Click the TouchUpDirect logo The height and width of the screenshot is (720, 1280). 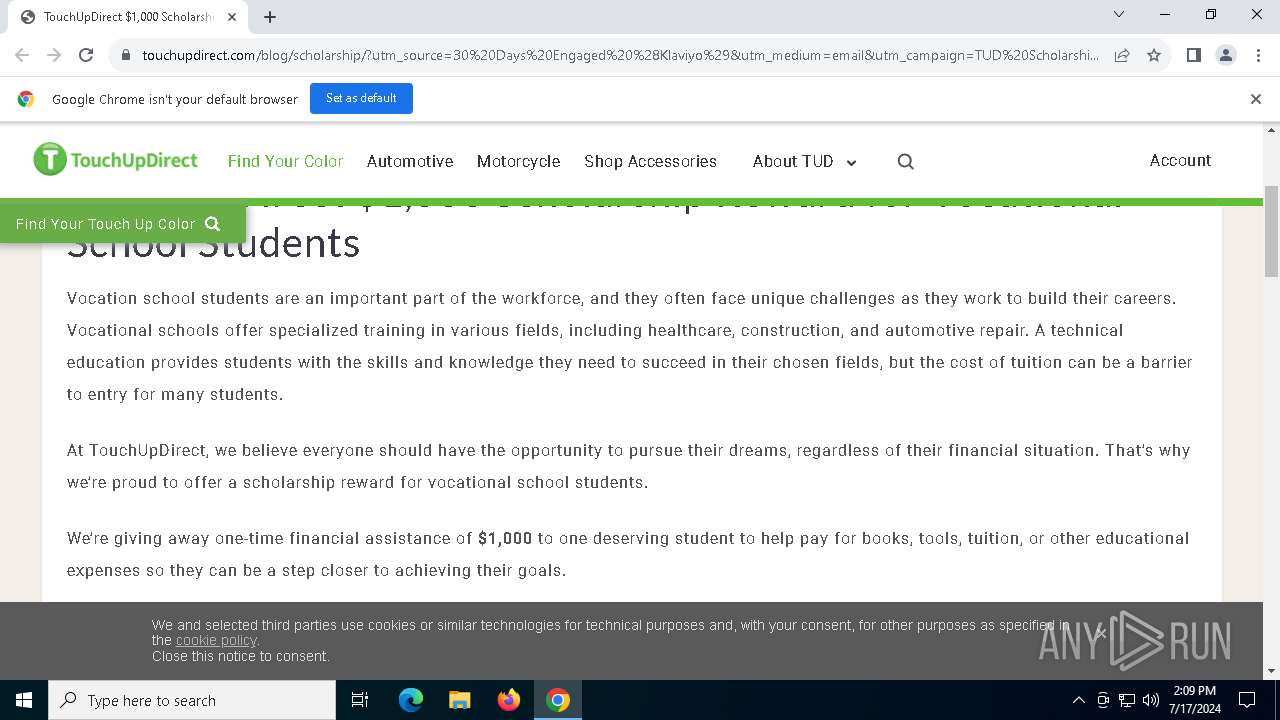[x=115, y=160]
